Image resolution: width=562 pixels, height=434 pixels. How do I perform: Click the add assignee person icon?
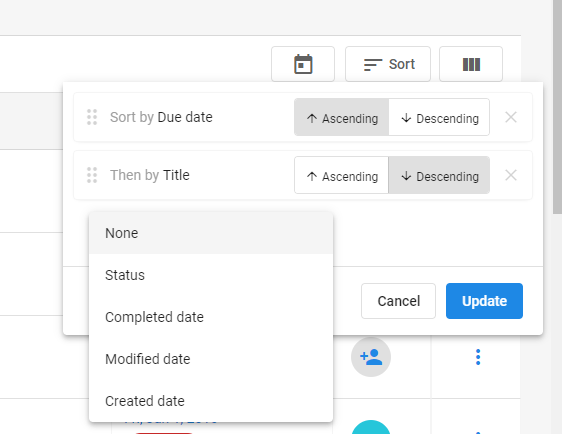pos(371,357)
